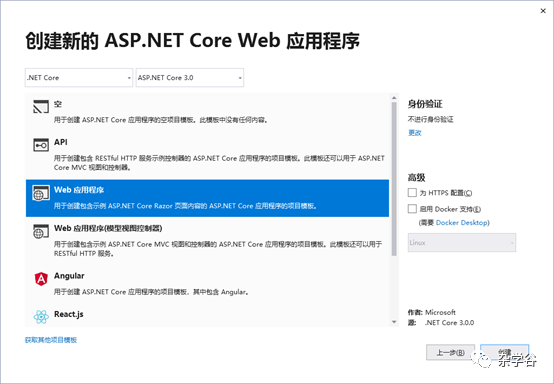
Task: Select the 空 template title
Action: click(x=58, y=104)
